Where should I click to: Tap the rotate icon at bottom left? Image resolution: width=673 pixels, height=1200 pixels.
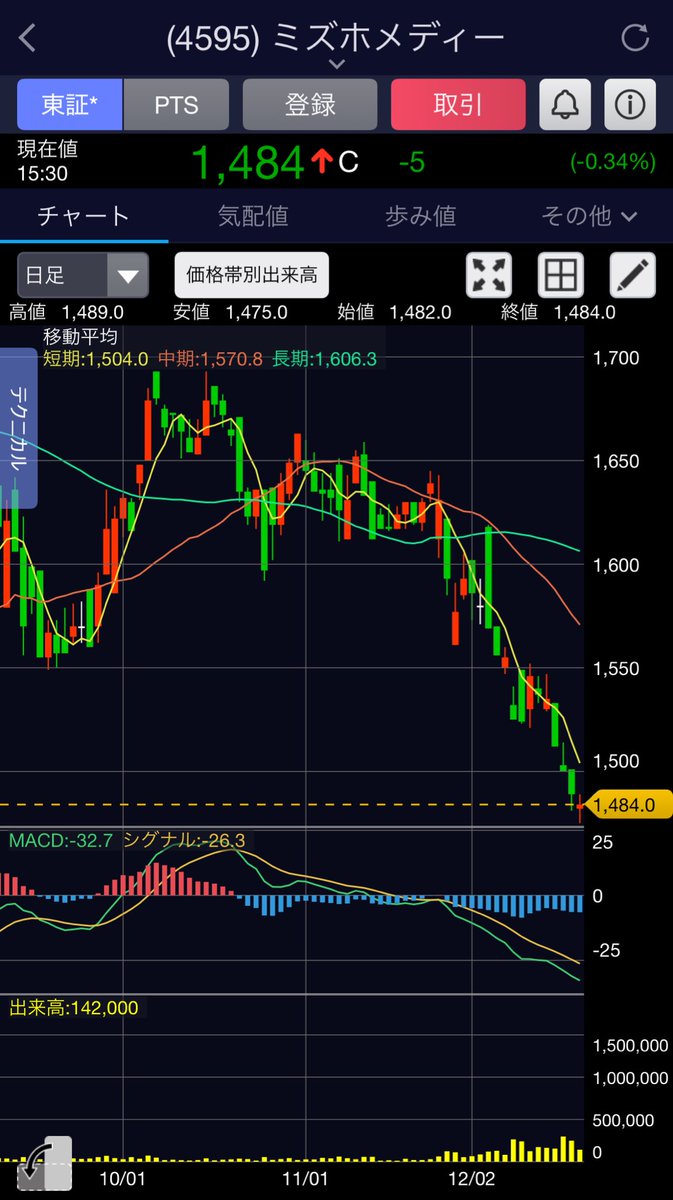[x=44, y=1164]
